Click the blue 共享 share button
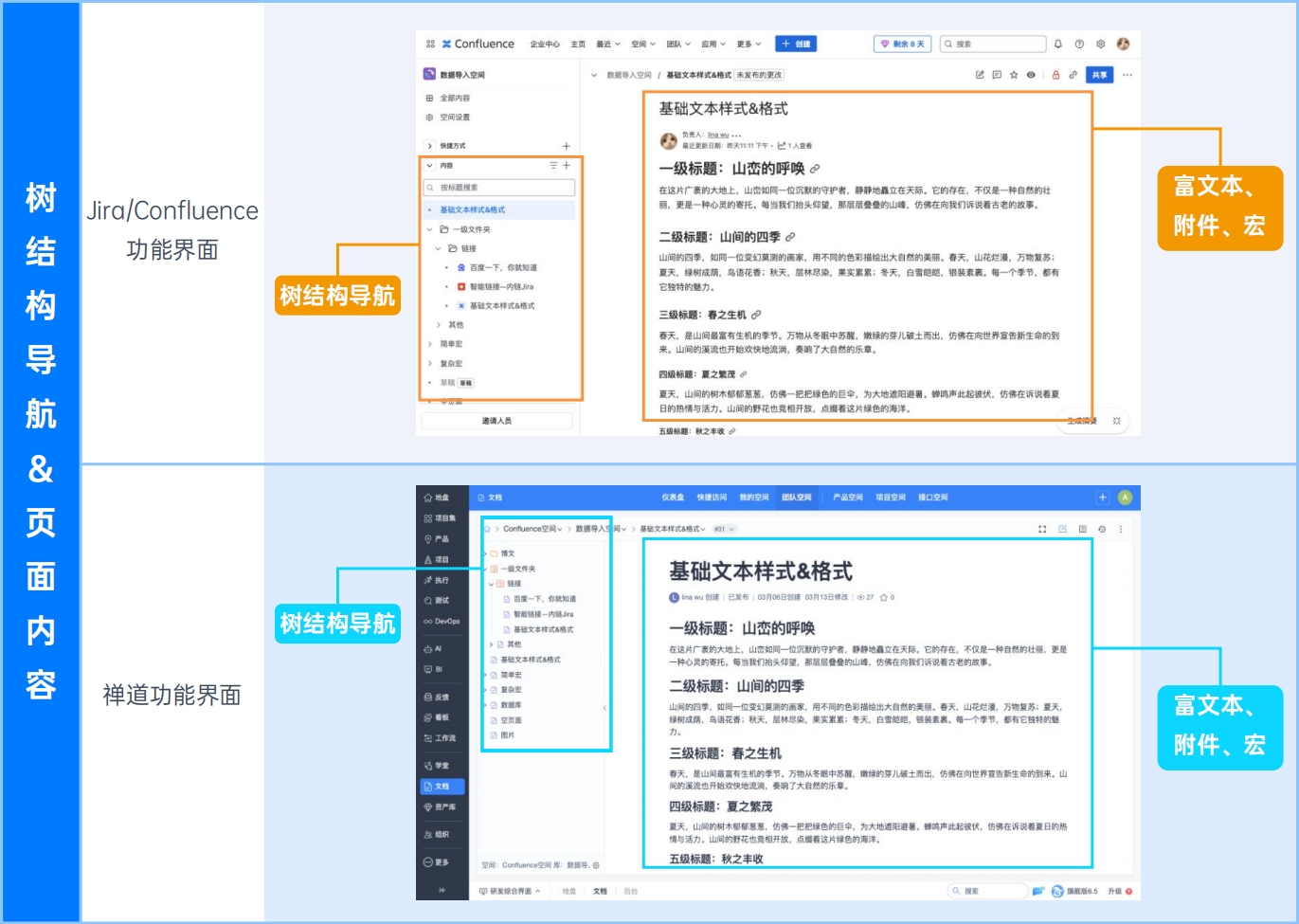 (1099, 75)
